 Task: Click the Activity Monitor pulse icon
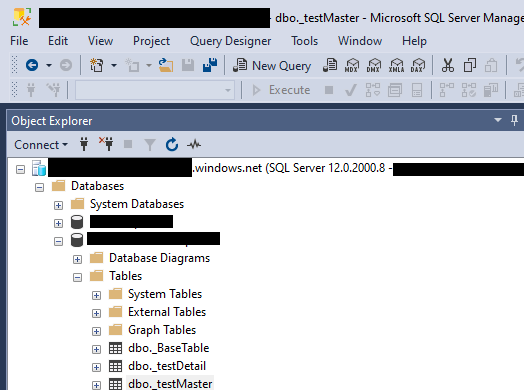[x=194, y=144]
